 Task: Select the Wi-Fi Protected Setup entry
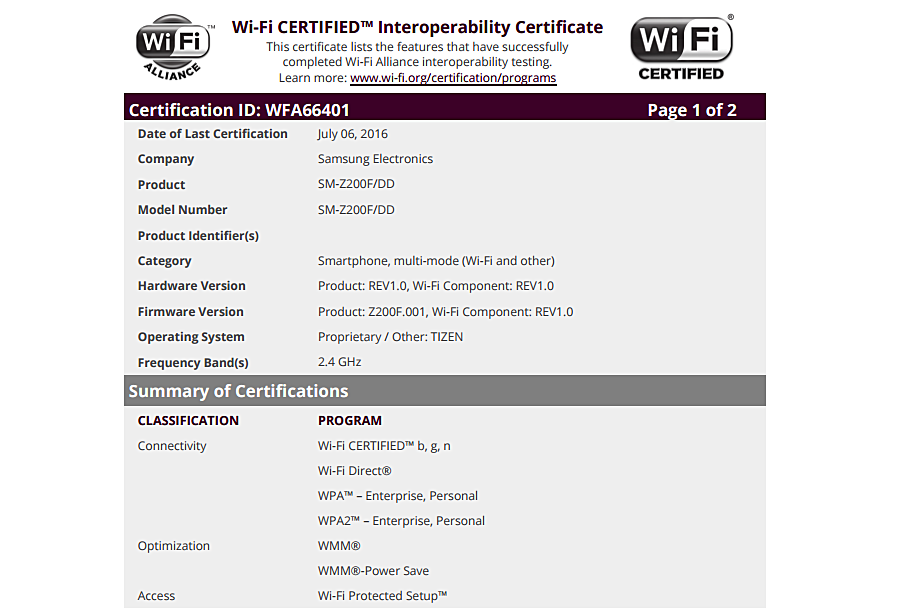click(x=382, y=596)
